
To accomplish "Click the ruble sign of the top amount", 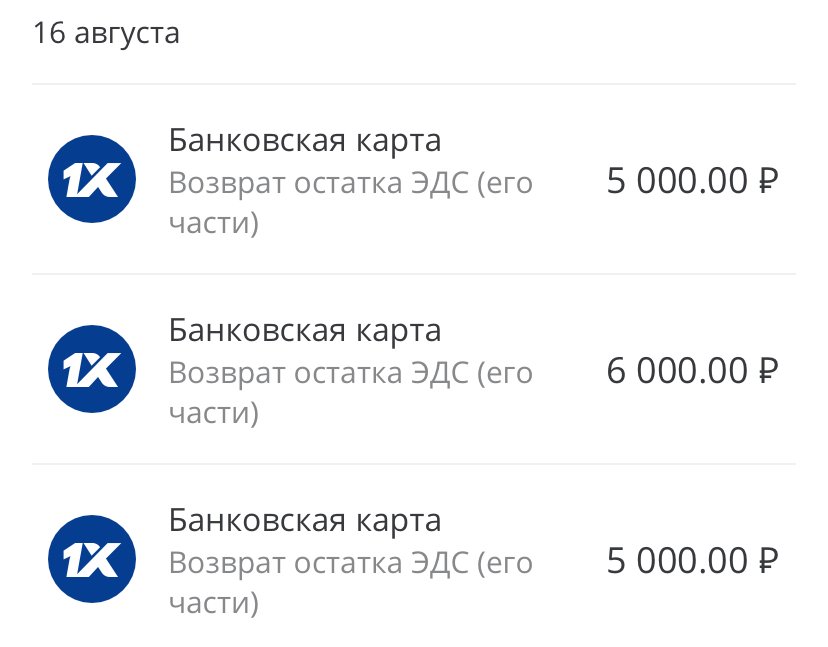I will click(x=768, y=181).
